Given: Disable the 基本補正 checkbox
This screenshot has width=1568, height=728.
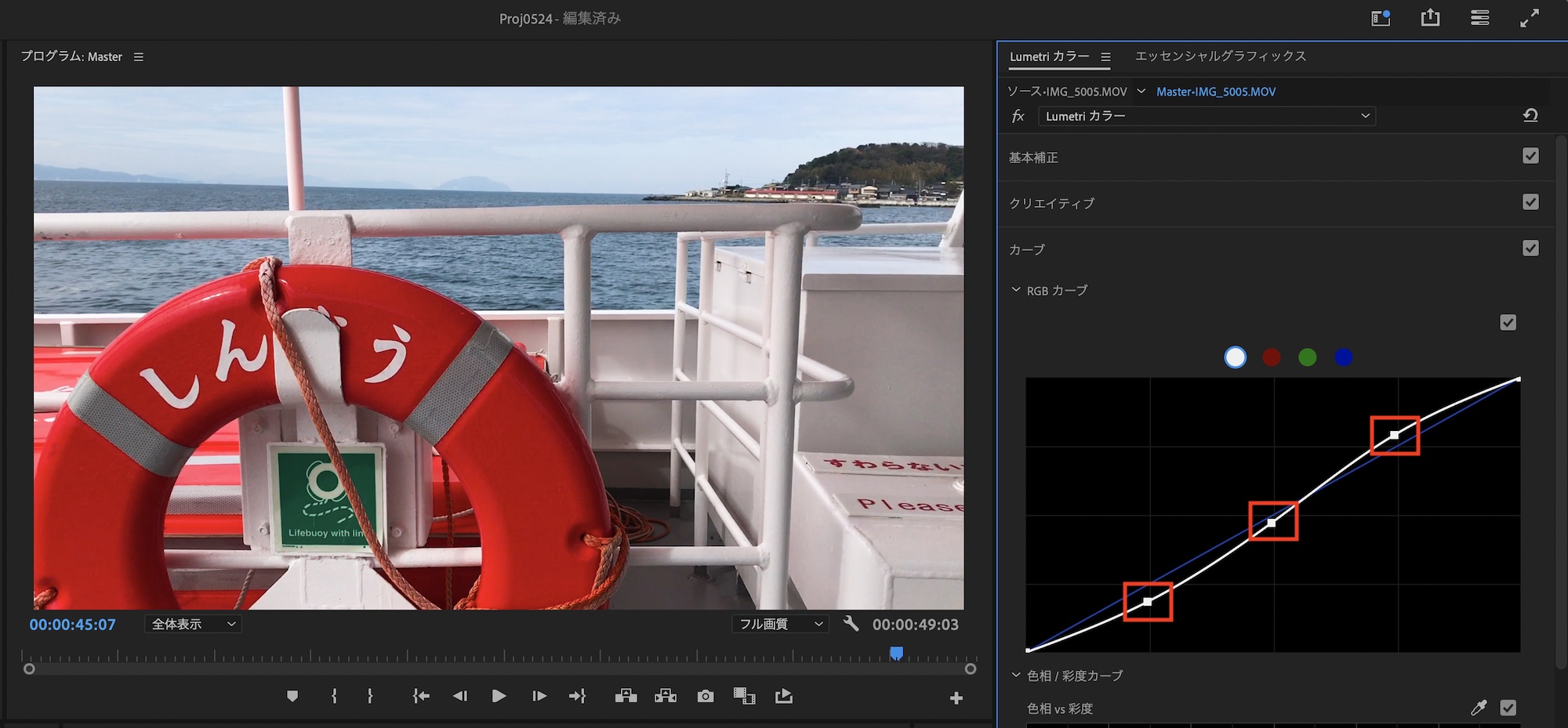Looking at the screenshot, I should click(1530, 156).
